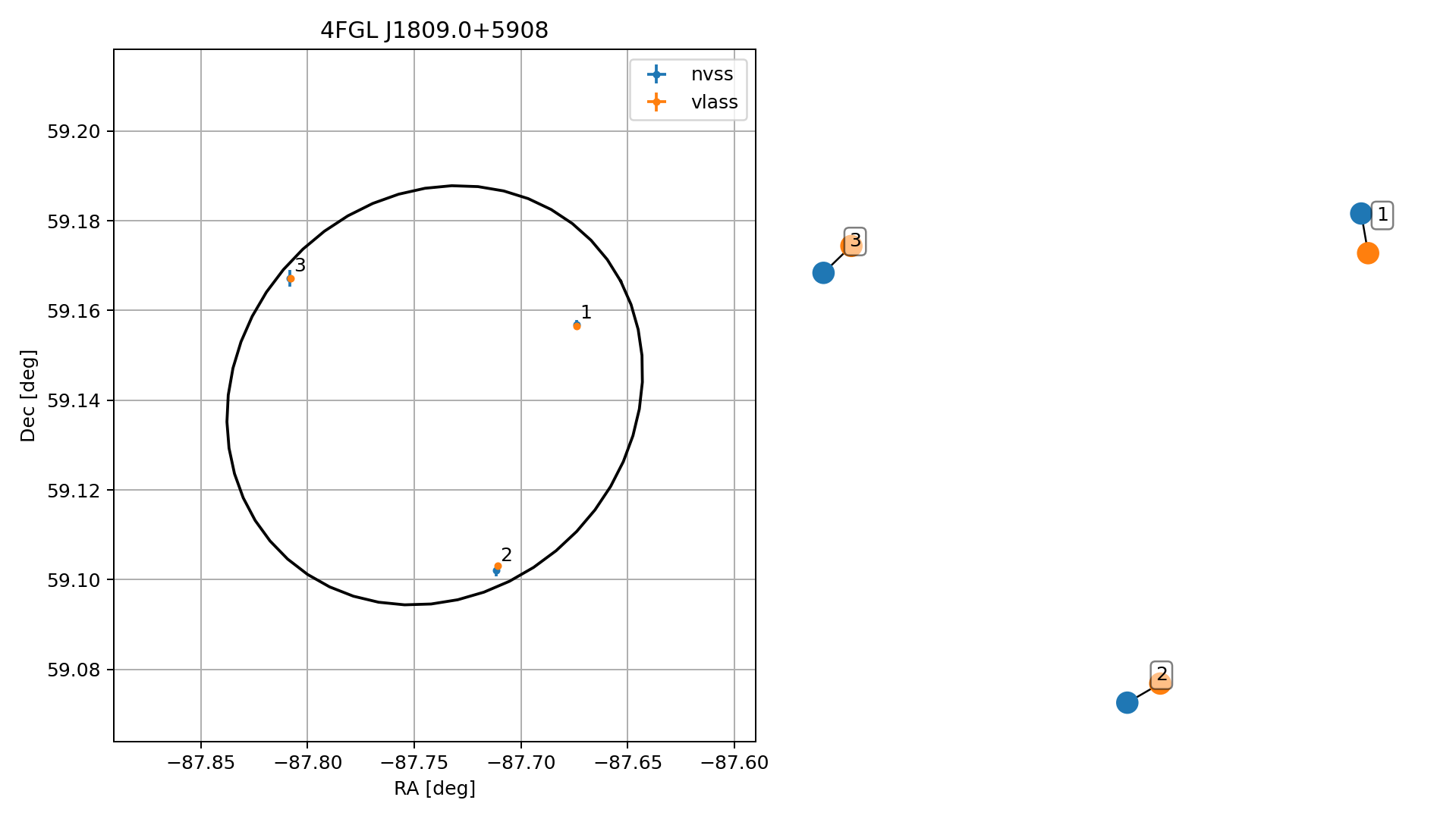Click the large blue dot left of boxed label 2

pos(1127,703)
